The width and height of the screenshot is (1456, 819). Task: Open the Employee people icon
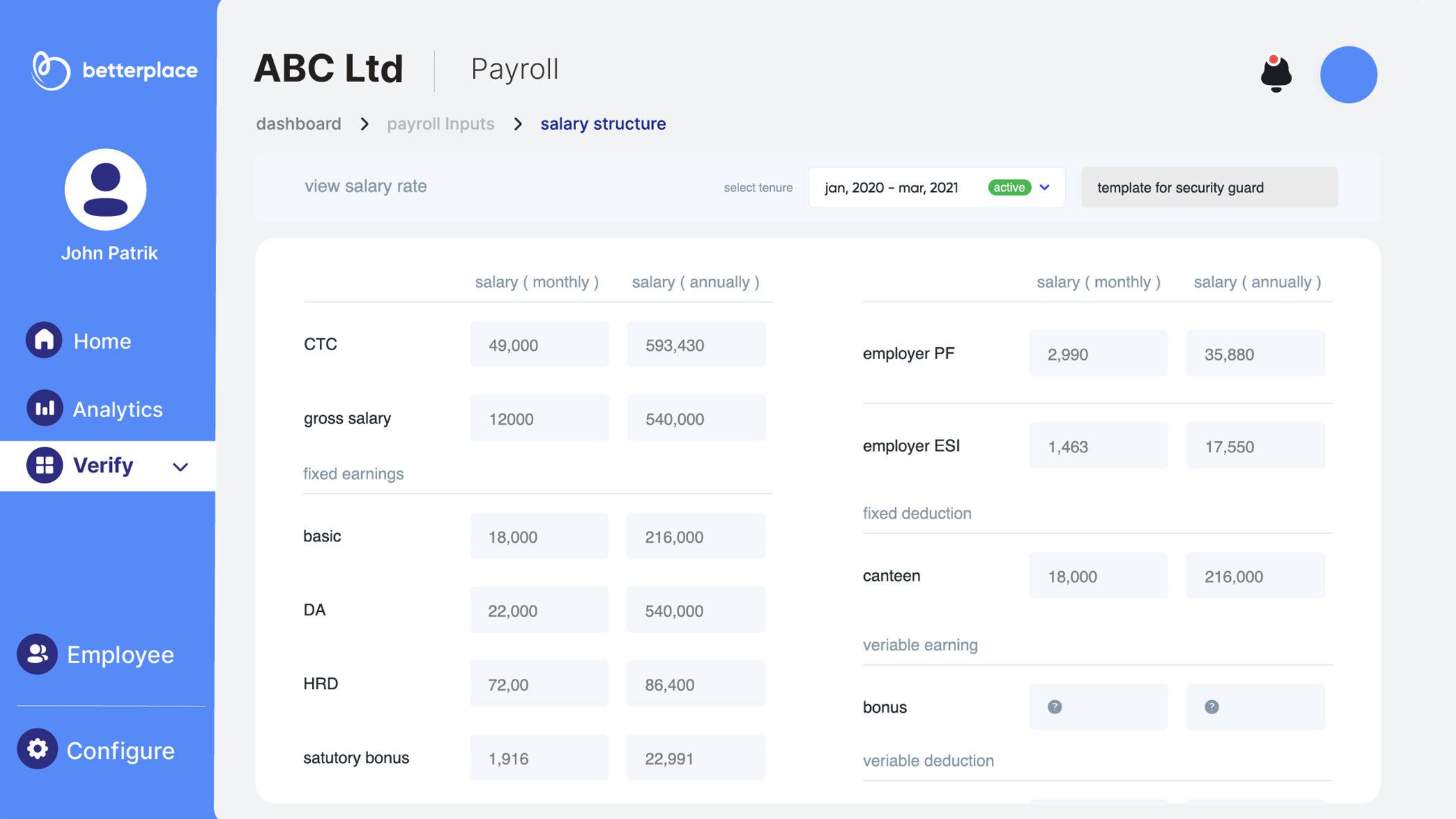click(37, 653)
